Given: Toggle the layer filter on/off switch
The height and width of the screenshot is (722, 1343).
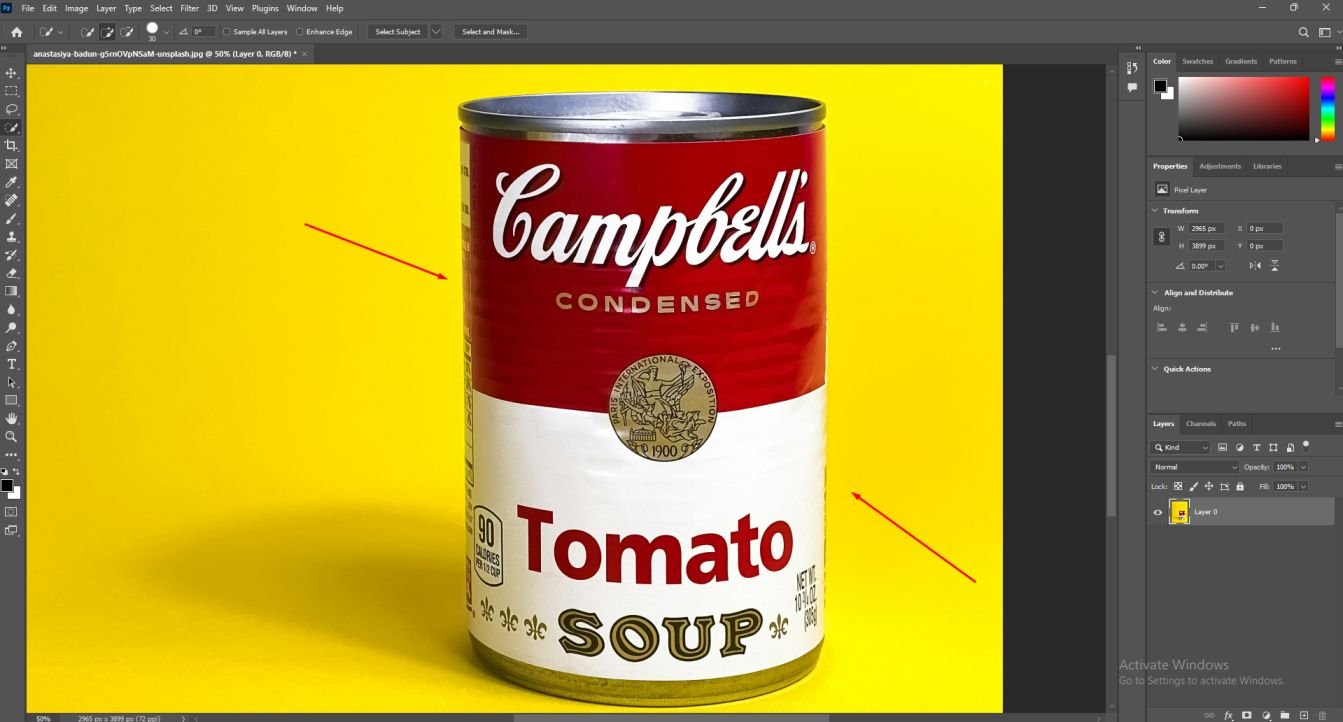Looking at the screenshot, I should [1306, 446].
